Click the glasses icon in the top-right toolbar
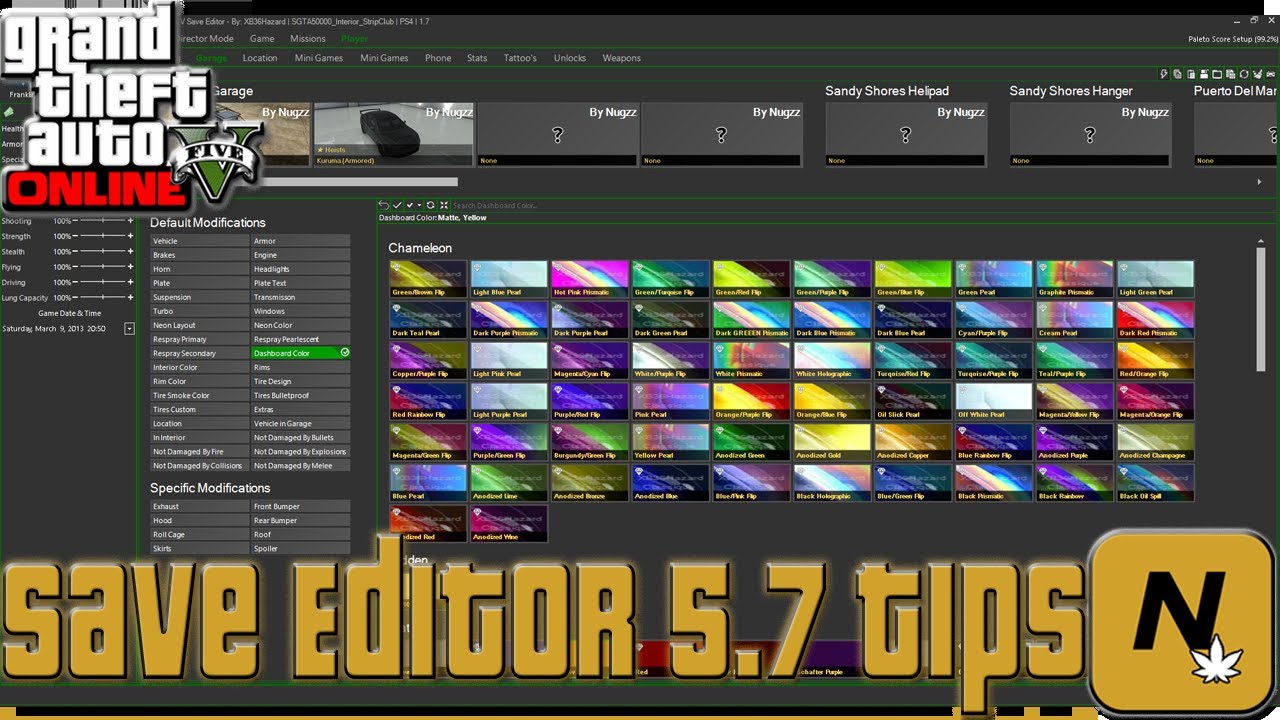This screenshot has height=720, width=1280. [1270, 74]
